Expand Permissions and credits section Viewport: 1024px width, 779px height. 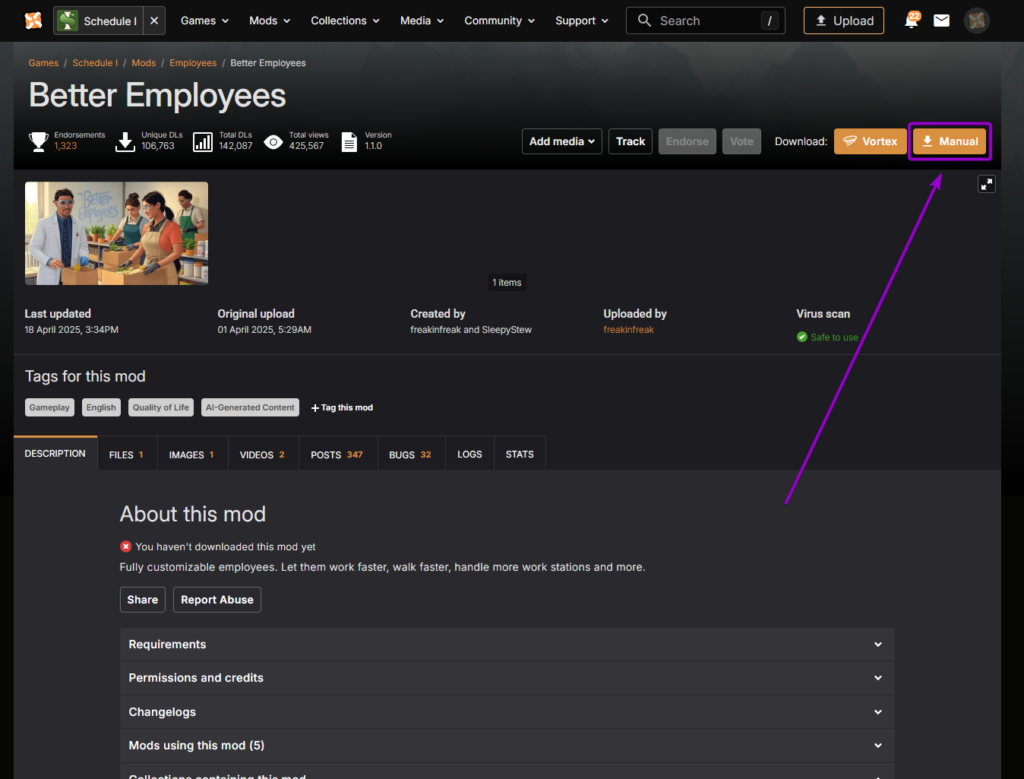tap(507, 678)
